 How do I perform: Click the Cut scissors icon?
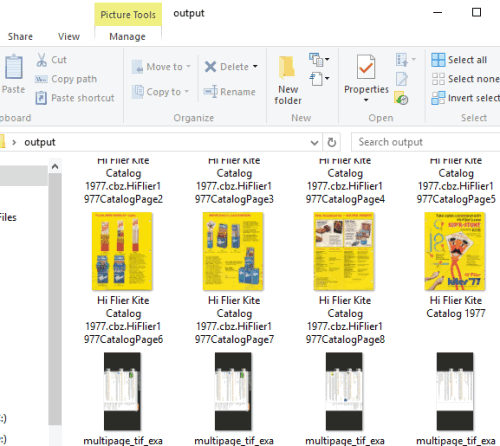pos(42,60)
